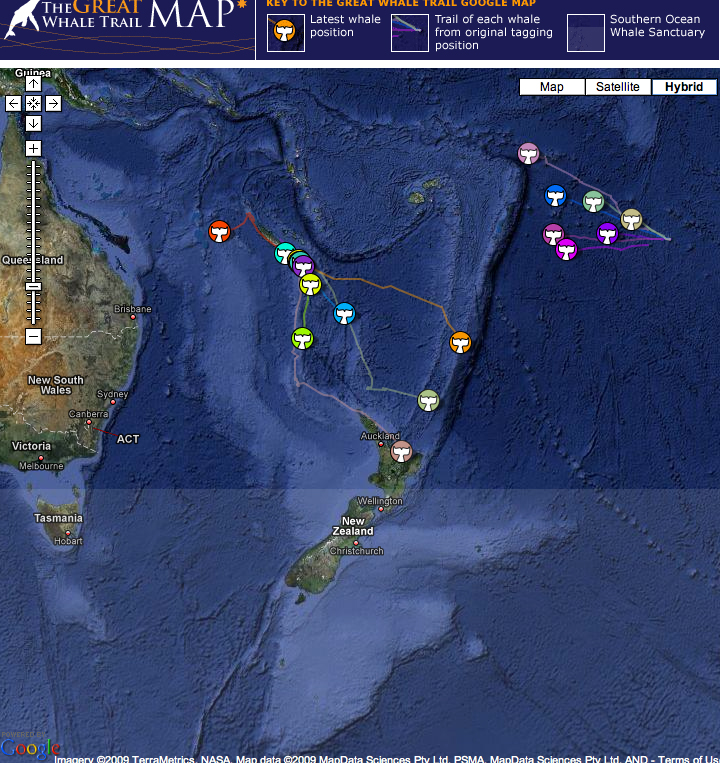Click the sage green whale marker north of Auckland
The image size is (720, 763).
[x=429, y=401]
